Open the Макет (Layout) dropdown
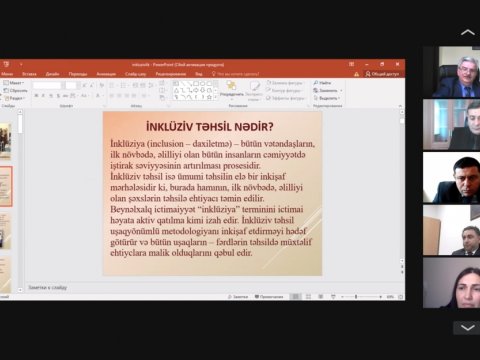 tap(13, 83)
